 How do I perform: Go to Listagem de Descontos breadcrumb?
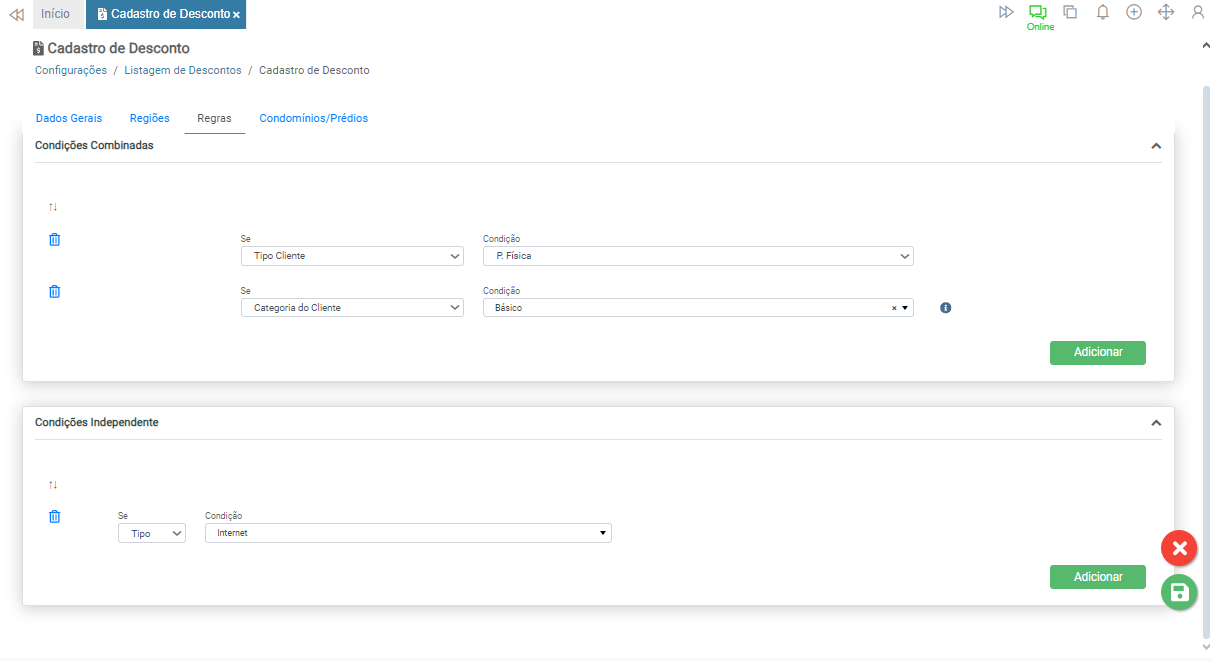point(183,70)
